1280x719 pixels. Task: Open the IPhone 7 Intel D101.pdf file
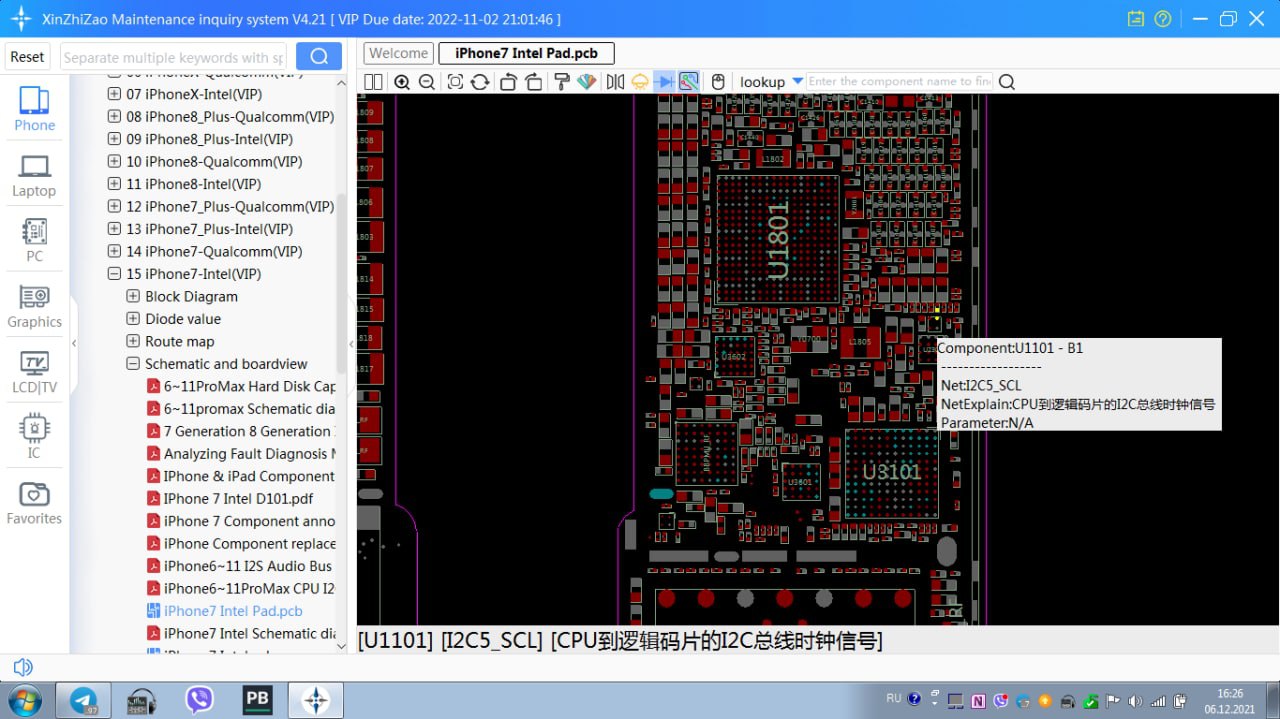pos(230,499)
